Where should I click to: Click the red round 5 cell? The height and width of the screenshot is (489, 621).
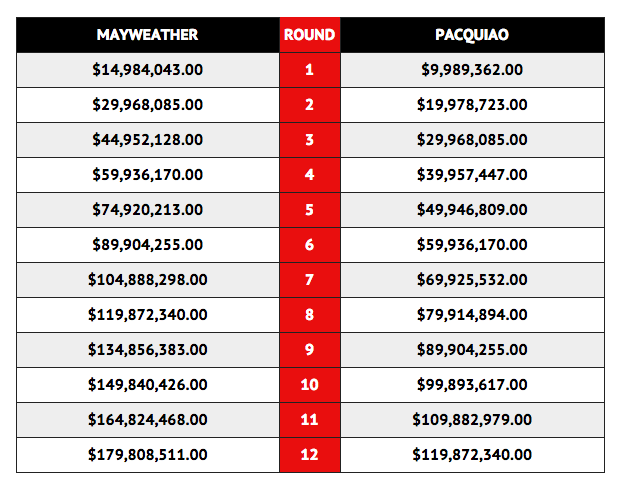click(310, 210)
